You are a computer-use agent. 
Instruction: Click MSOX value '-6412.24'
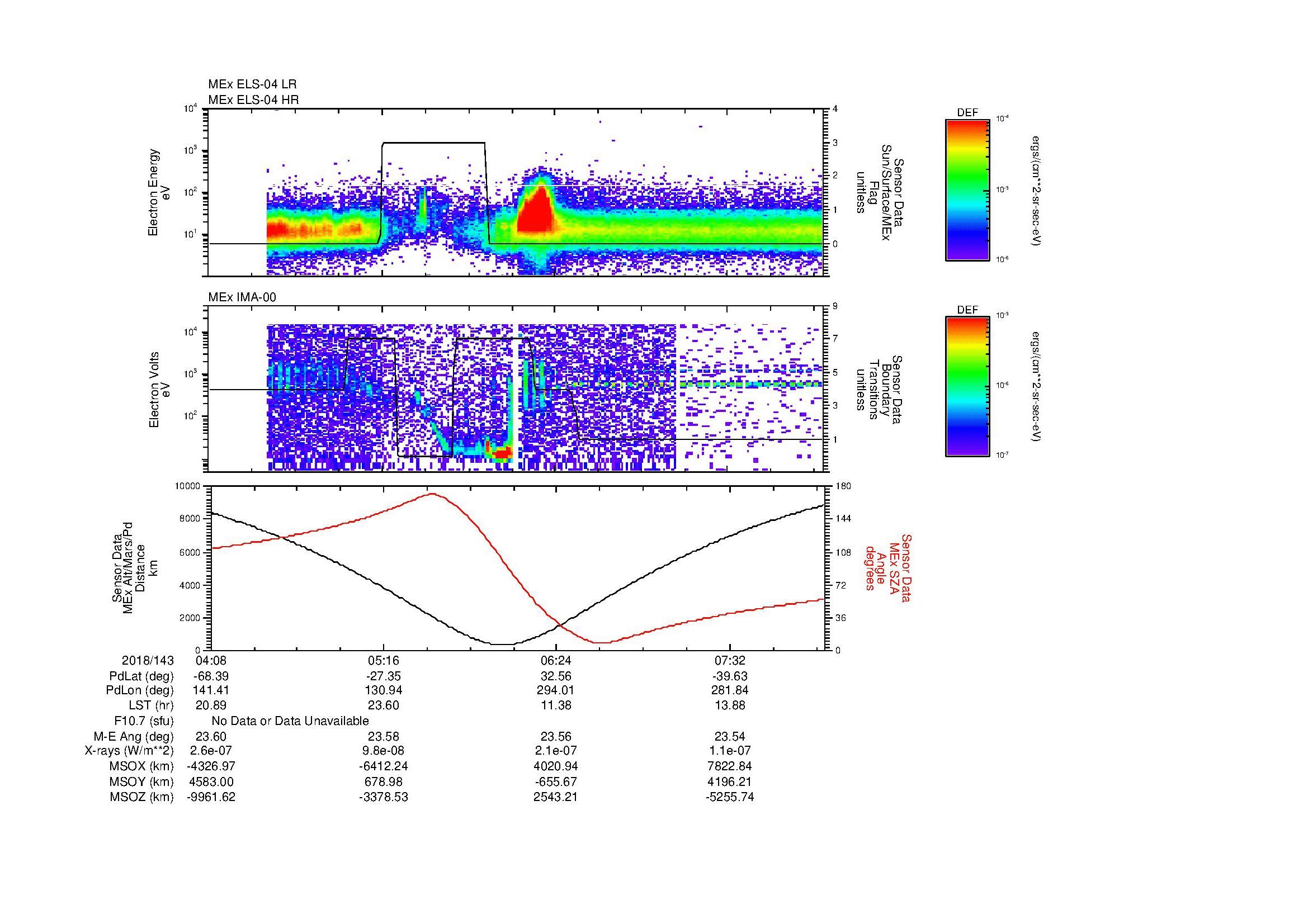pos(384,766)
